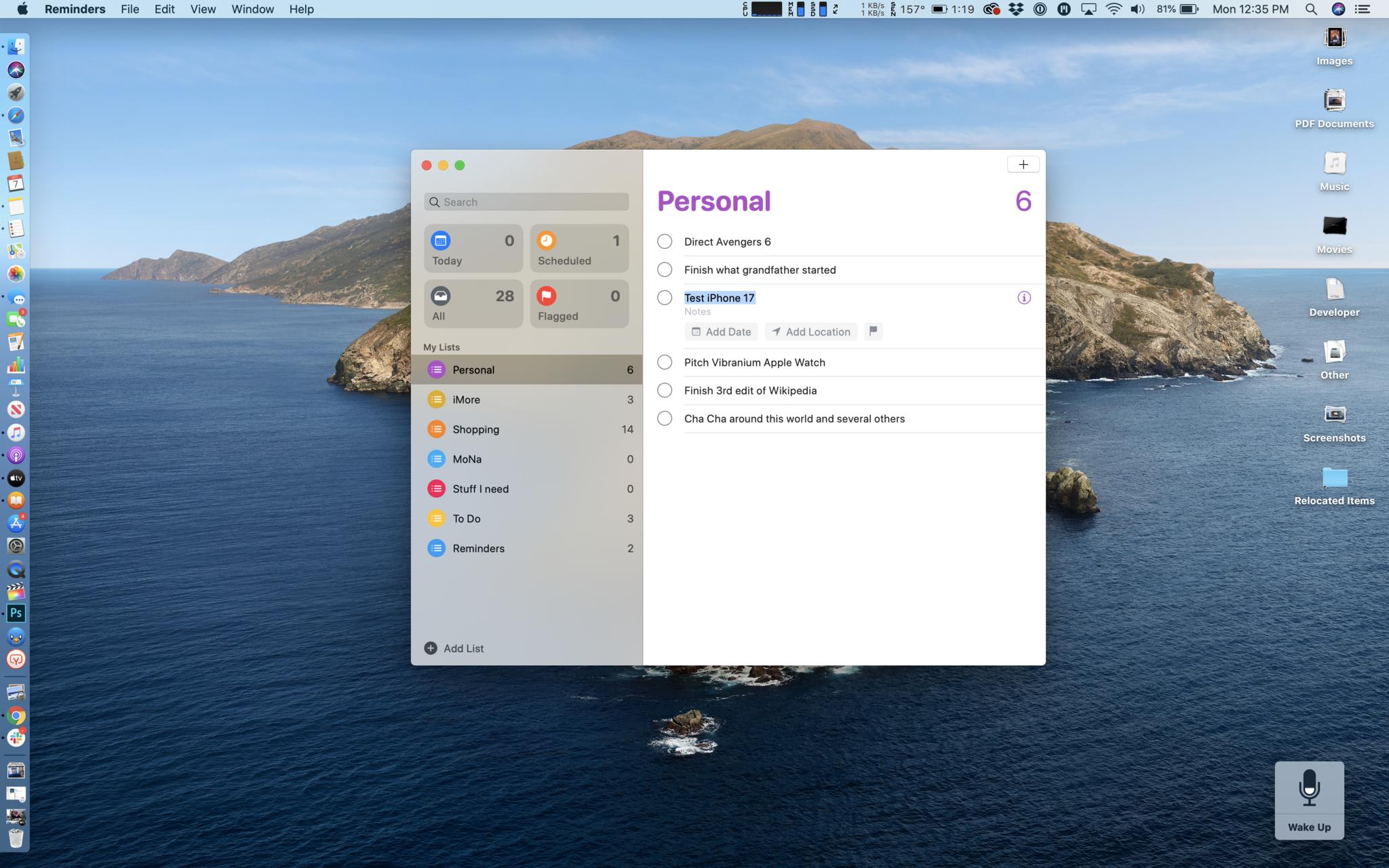Open the Help menu
Image resolution: width=1389 pixels, height=868 pixels.
[x=301, y=9]
